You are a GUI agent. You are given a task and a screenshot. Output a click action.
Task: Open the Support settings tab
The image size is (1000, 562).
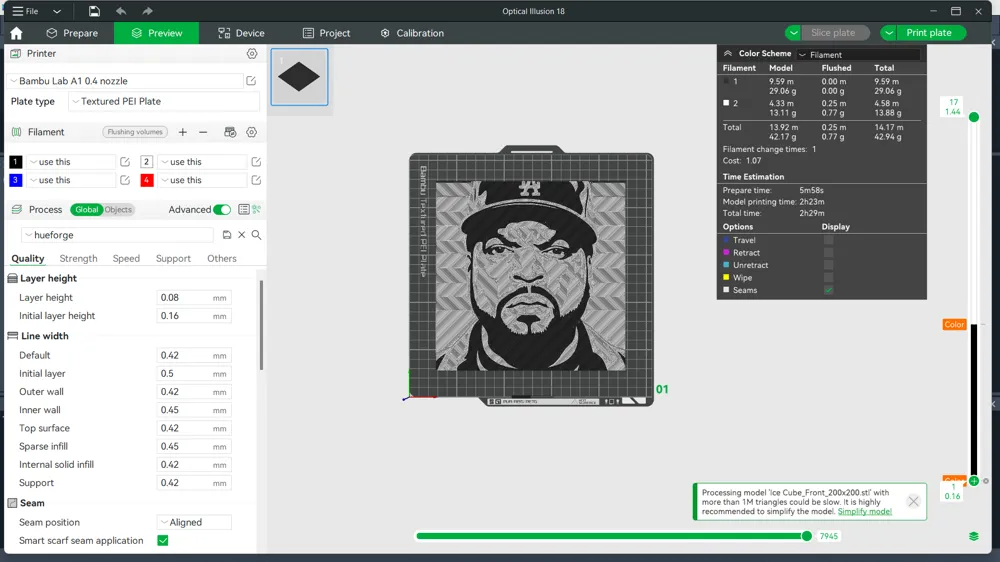click(x=173, y=258)
